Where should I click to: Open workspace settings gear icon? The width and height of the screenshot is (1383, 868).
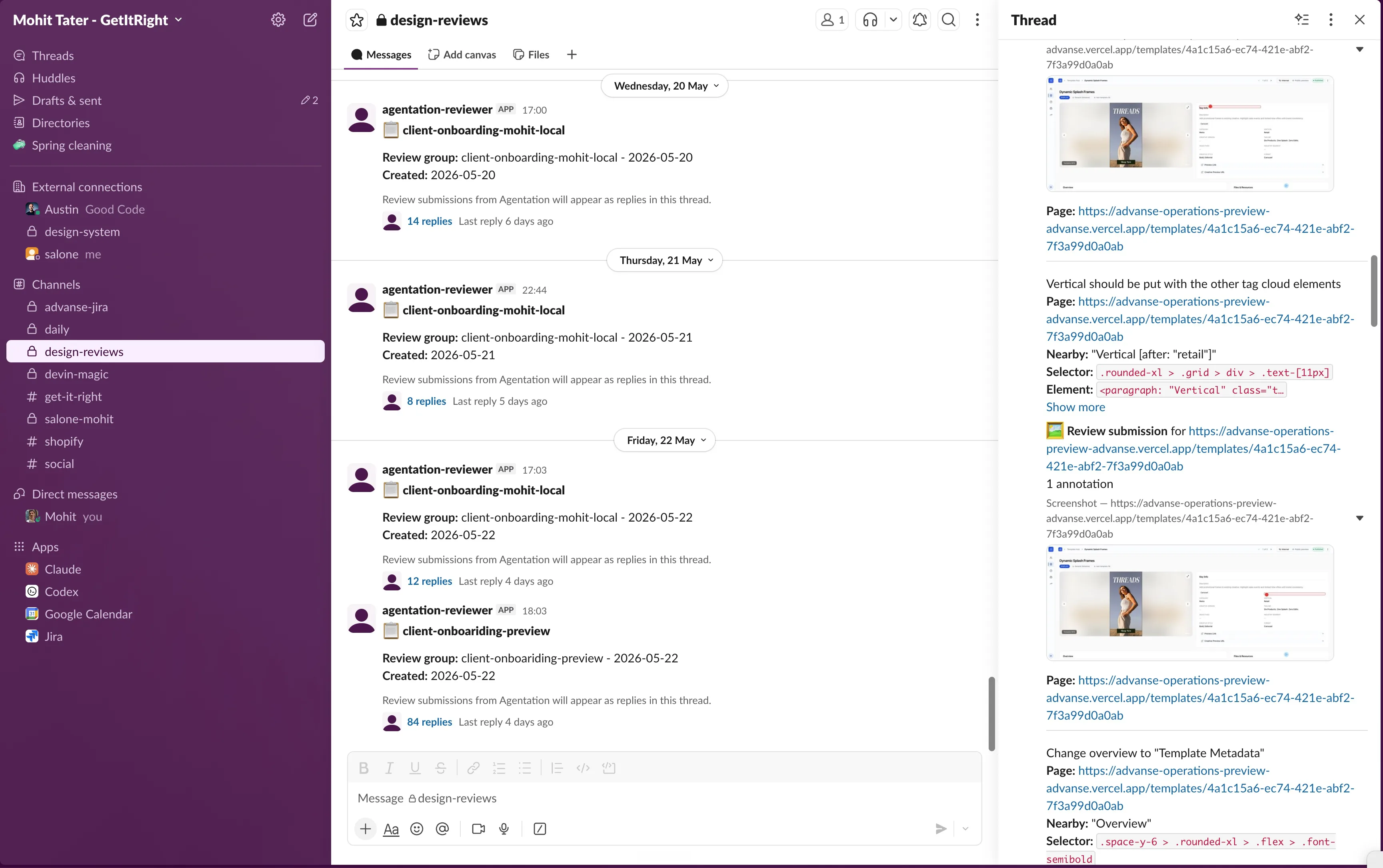278,20
